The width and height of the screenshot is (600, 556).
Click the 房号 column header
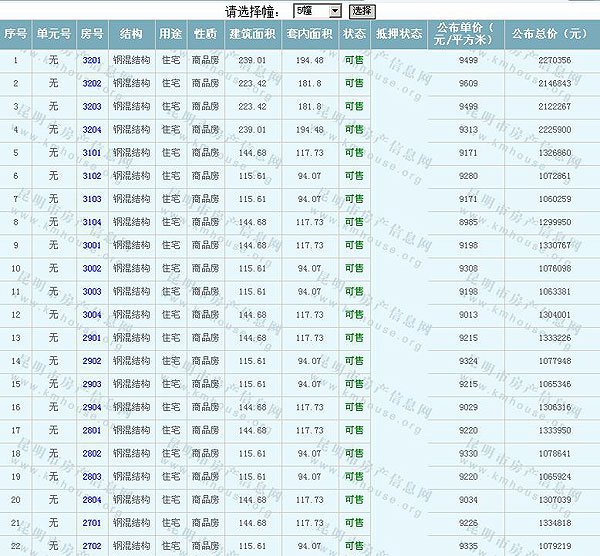[92, 33]
